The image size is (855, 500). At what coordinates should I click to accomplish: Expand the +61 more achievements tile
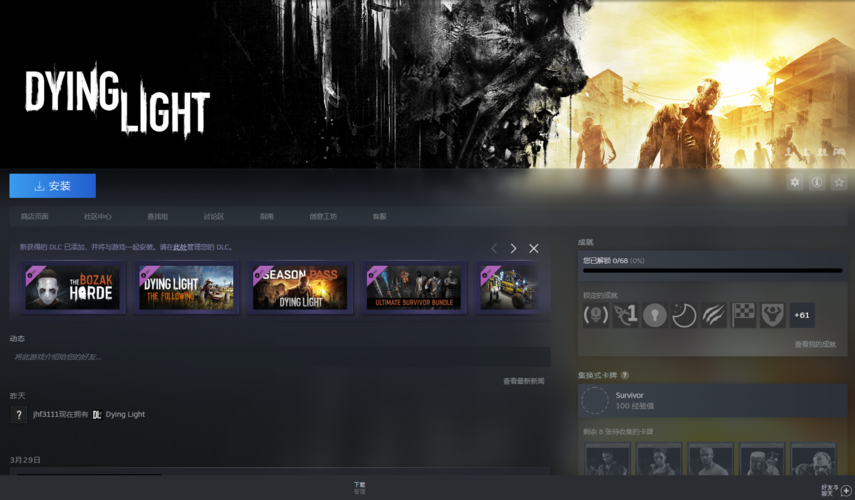click(802, 315)
